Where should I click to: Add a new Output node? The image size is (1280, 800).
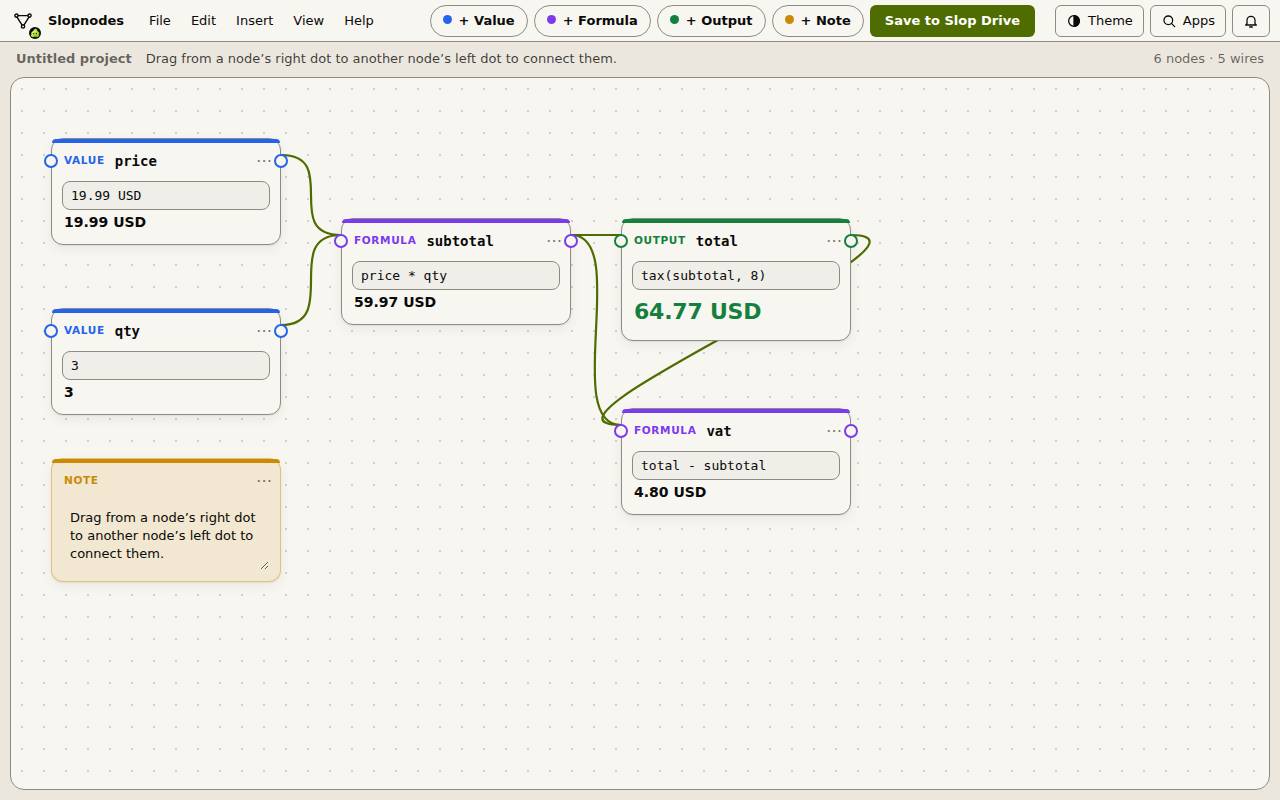click(x=711, y=20)
